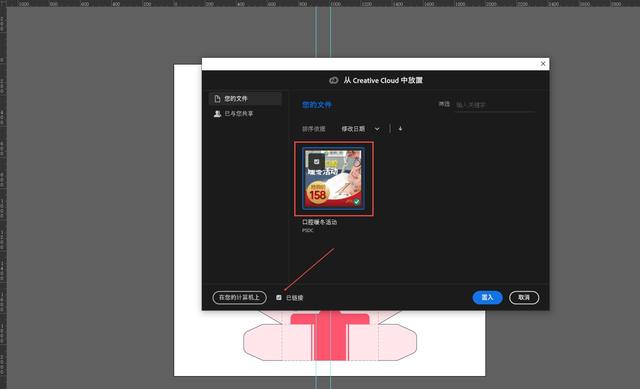Select the 口腔暖冬活动 file thumbnail
640x389 pixels.
coord(333,179)
